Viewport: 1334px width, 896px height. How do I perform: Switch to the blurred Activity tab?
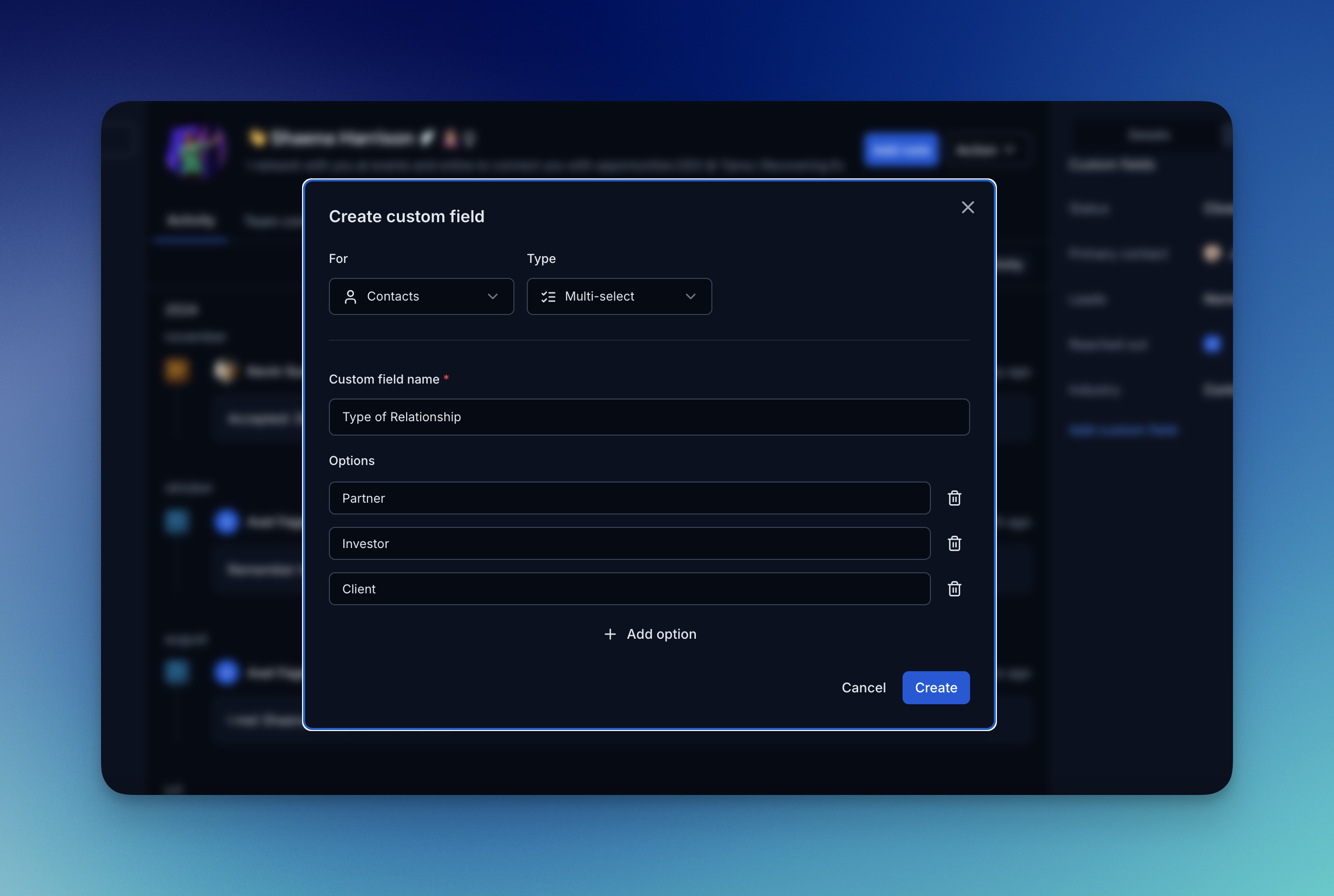point(191,221)
